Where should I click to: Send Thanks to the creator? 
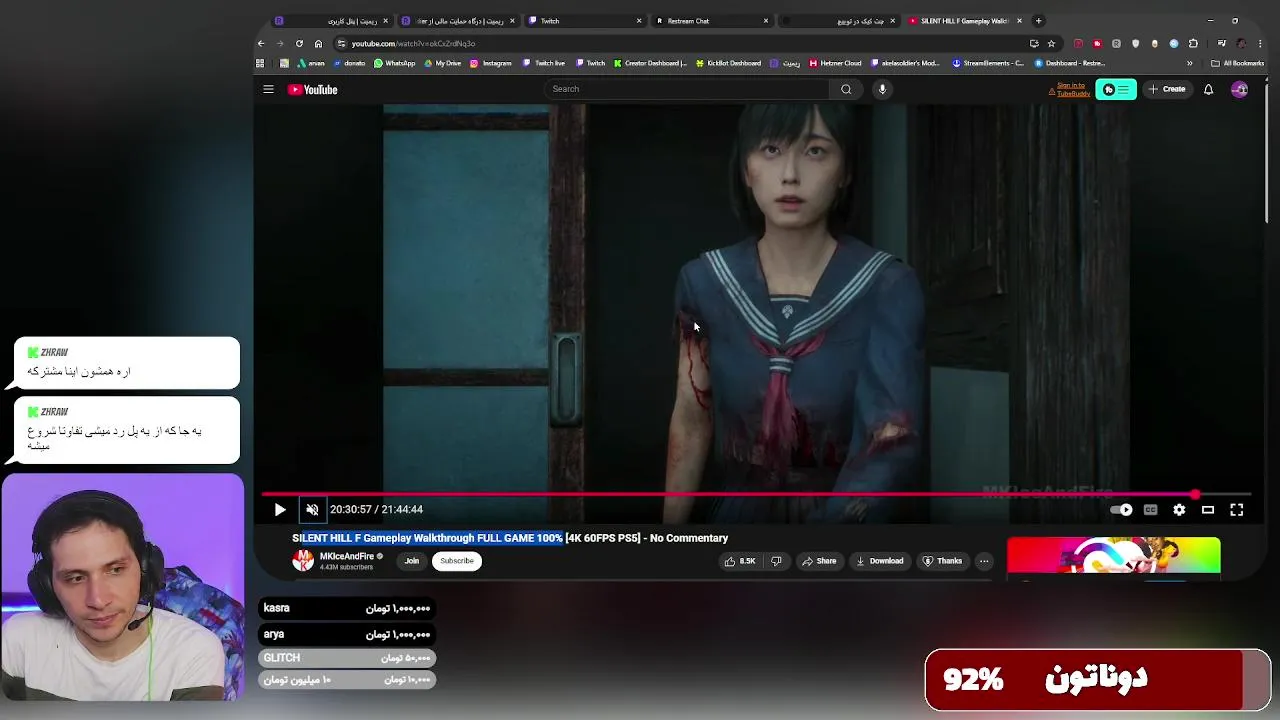(942, 561)
